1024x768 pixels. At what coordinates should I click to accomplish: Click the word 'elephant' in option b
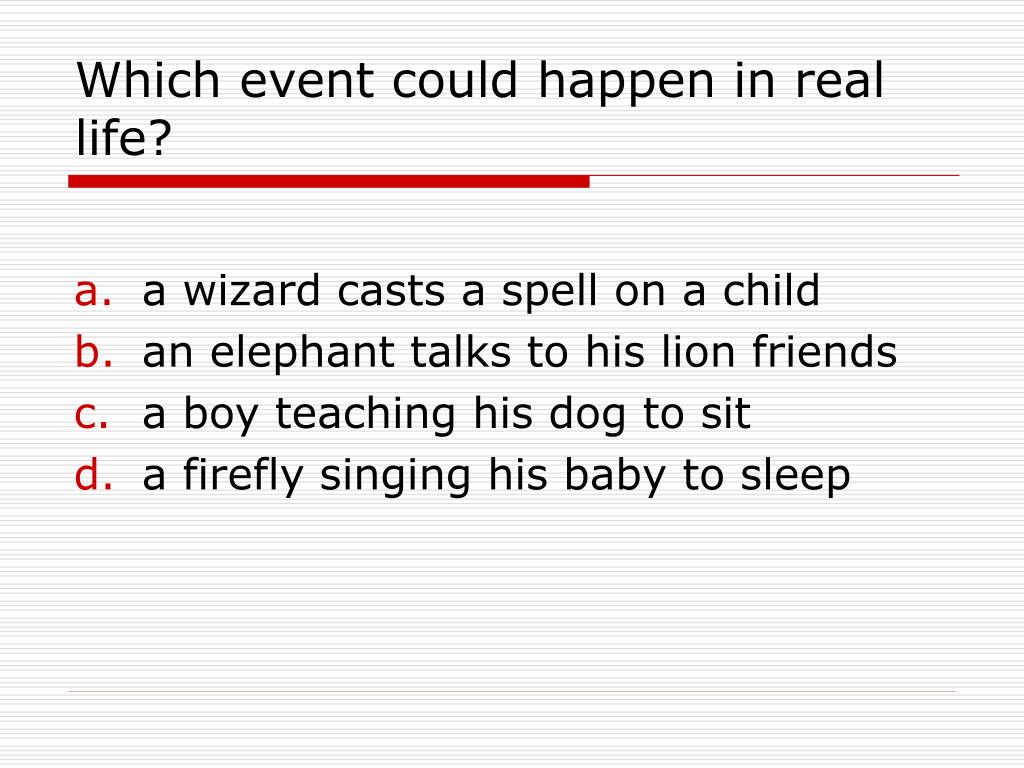(302, 352)
